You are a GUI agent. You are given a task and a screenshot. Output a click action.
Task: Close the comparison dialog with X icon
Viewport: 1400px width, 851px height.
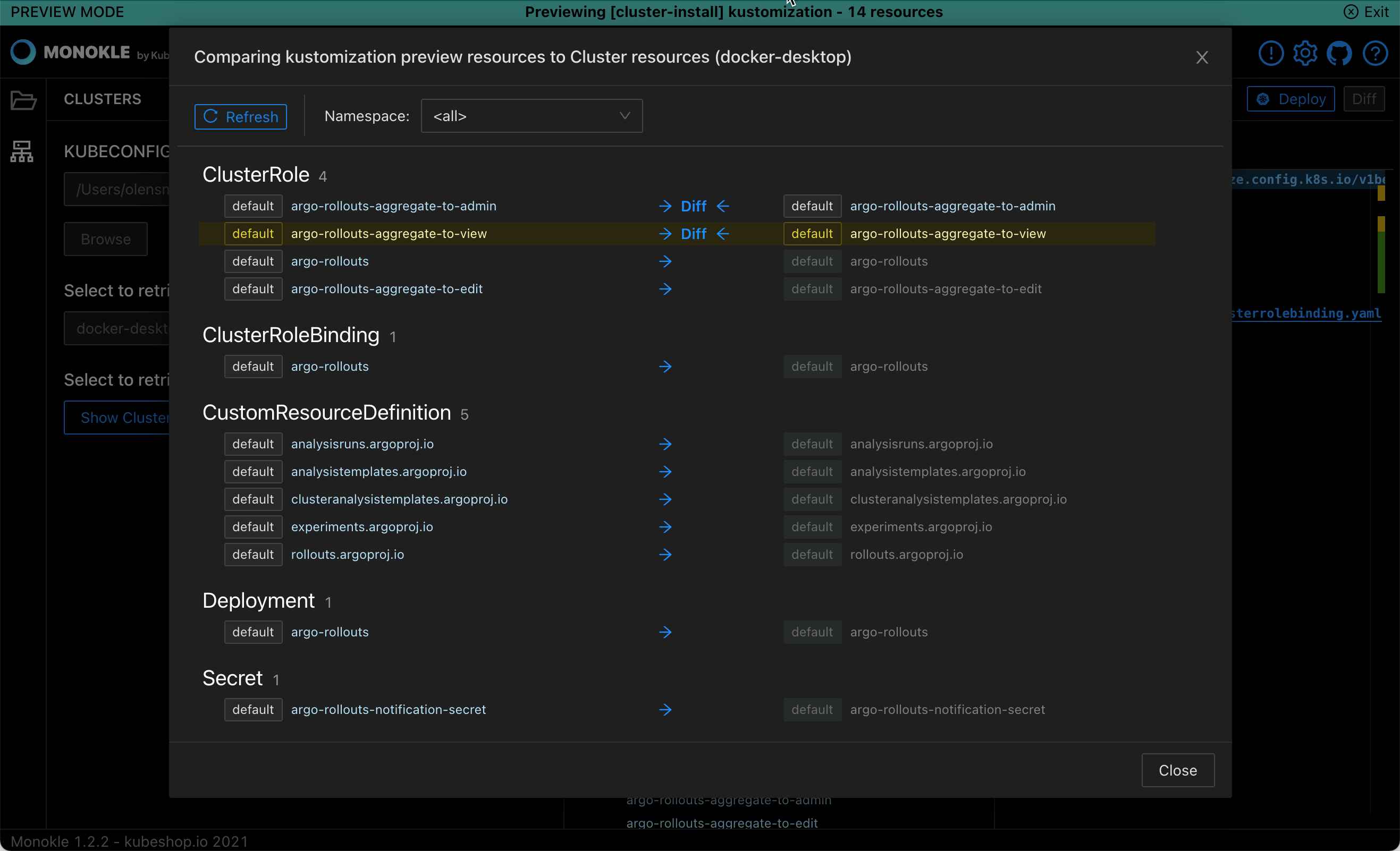[x=1202, y=57]
